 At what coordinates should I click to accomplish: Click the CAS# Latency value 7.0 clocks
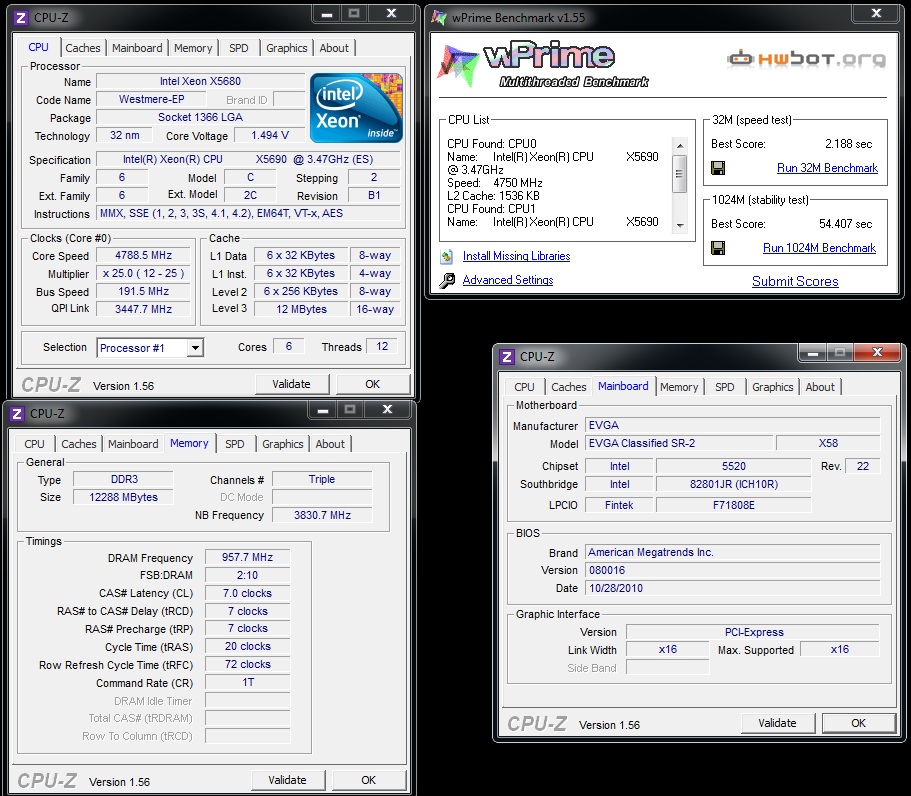(x=248, y=593)
